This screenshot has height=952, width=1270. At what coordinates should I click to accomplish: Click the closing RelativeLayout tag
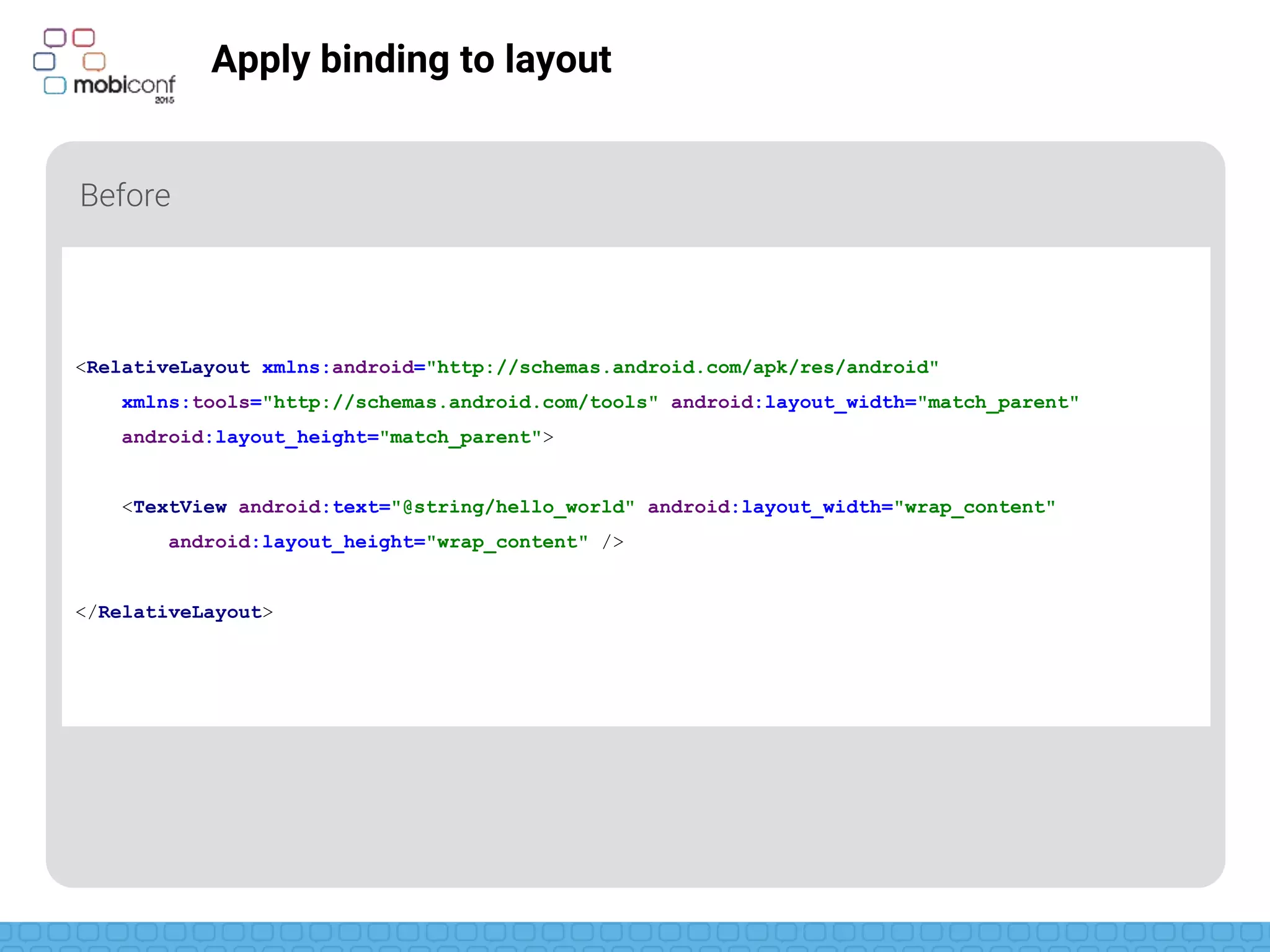(x=174, y=612)
